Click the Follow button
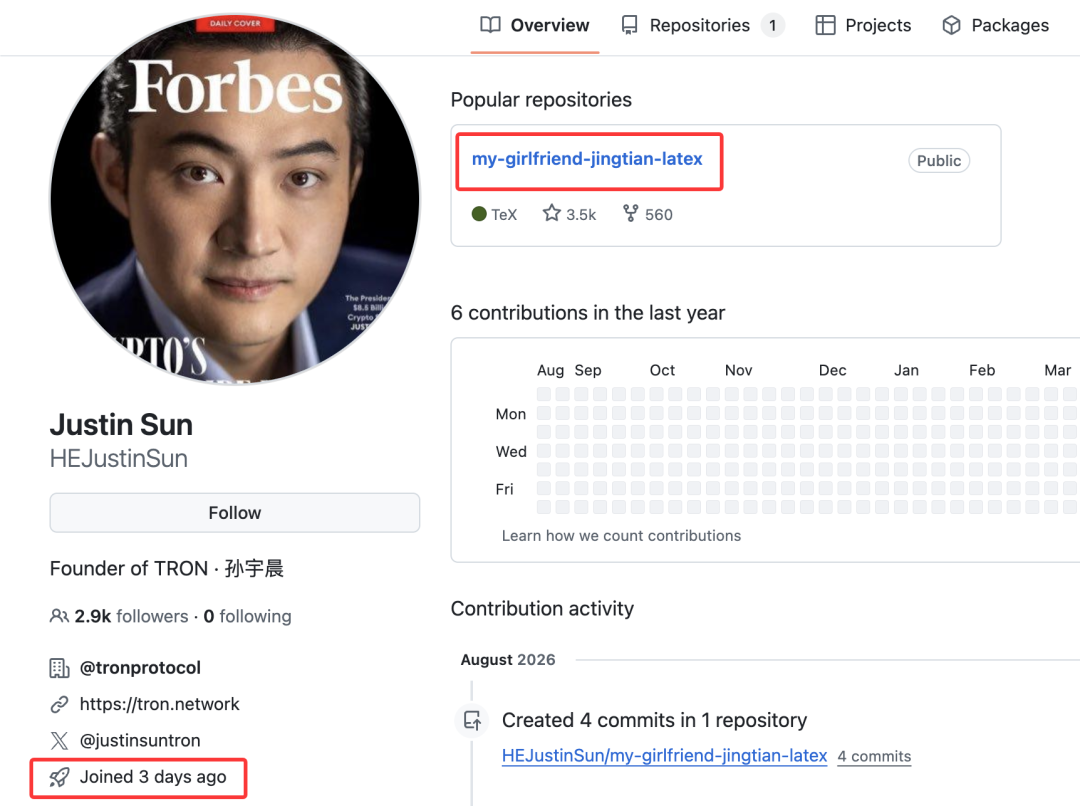 coord(235,513)
